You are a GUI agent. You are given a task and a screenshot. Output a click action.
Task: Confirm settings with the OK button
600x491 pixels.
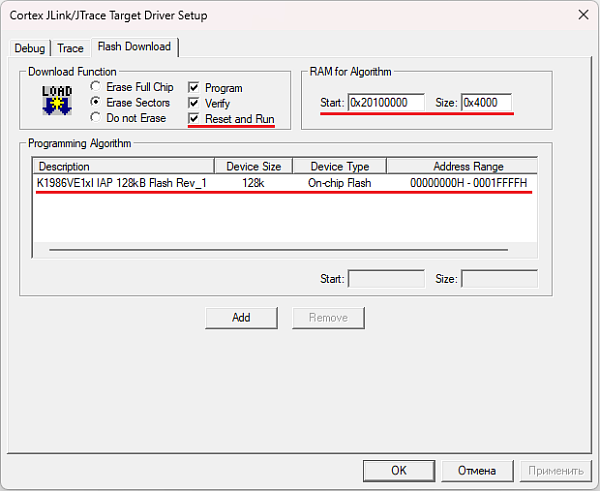click(398, 470)
